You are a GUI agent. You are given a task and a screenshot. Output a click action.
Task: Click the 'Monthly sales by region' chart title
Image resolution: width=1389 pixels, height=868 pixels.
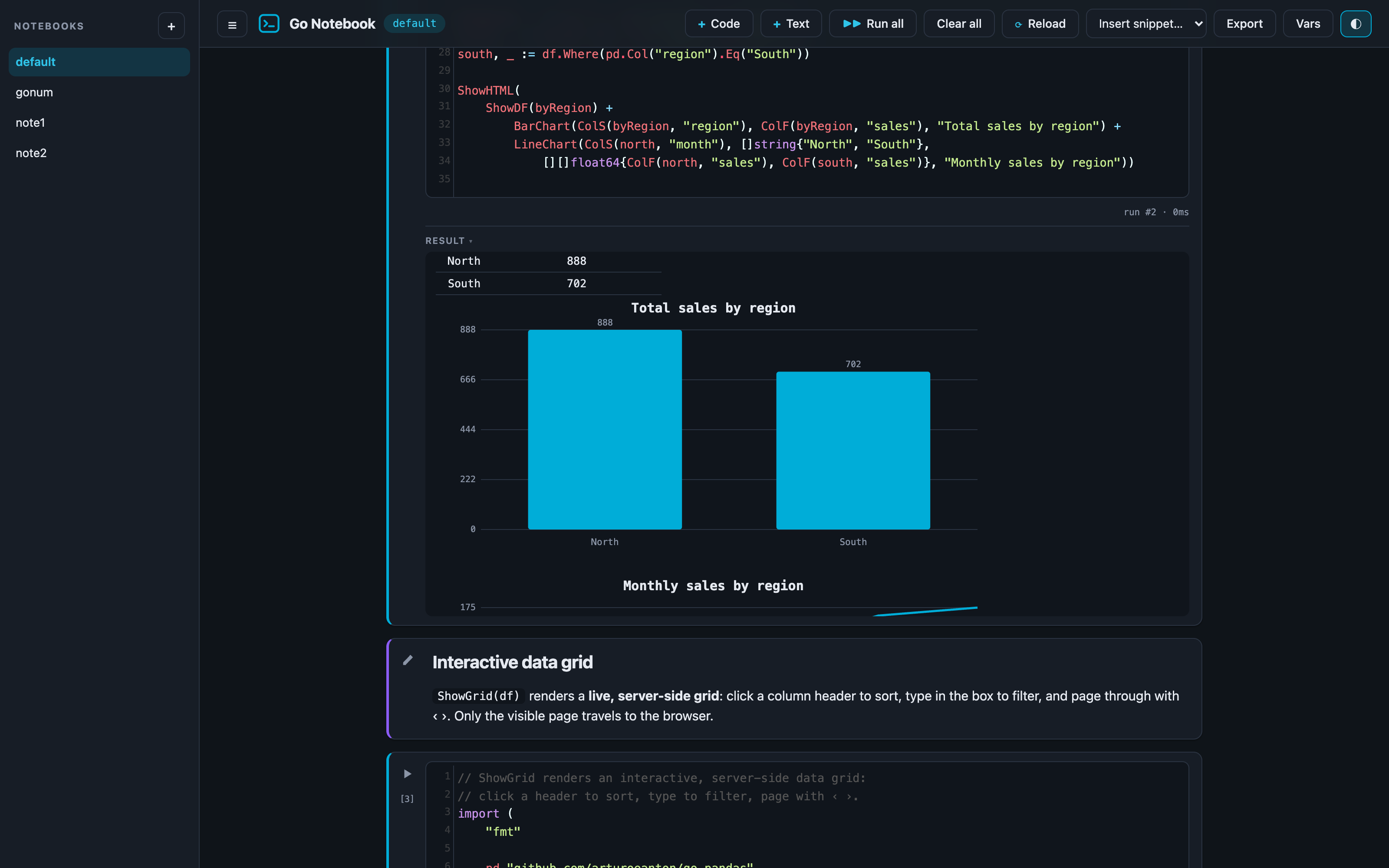(713, 586)
